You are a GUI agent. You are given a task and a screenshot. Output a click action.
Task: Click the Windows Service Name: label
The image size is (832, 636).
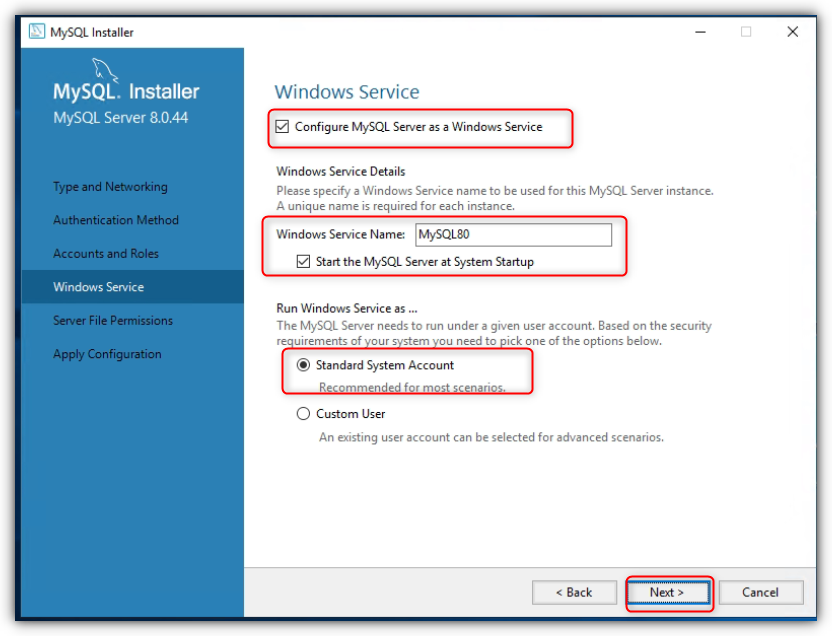click(x=341, y=234)
